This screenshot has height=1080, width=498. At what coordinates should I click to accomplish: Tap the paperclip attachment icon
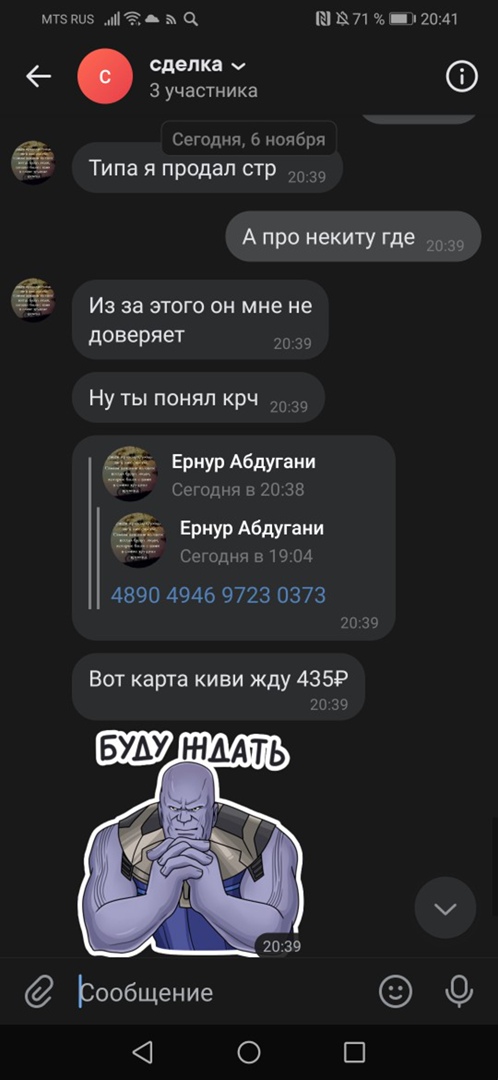pyautogui.click(x=39, y=993)
